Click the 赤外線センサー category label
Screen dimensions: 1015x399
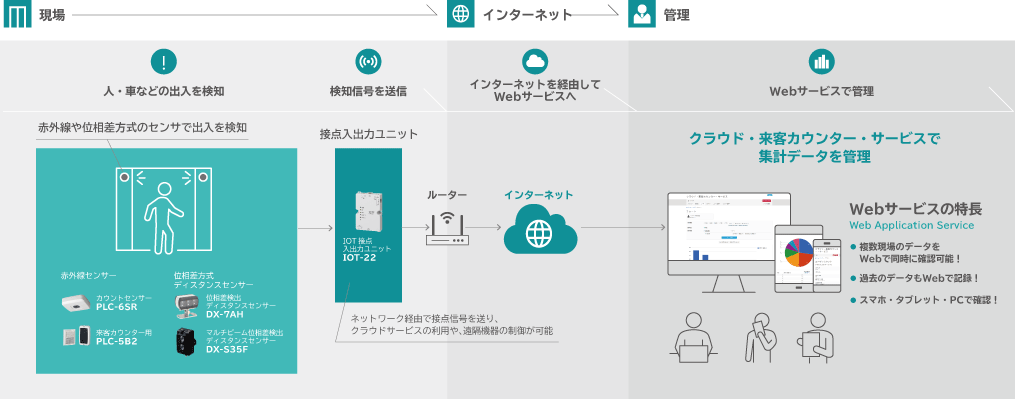(x=89, y=276)
